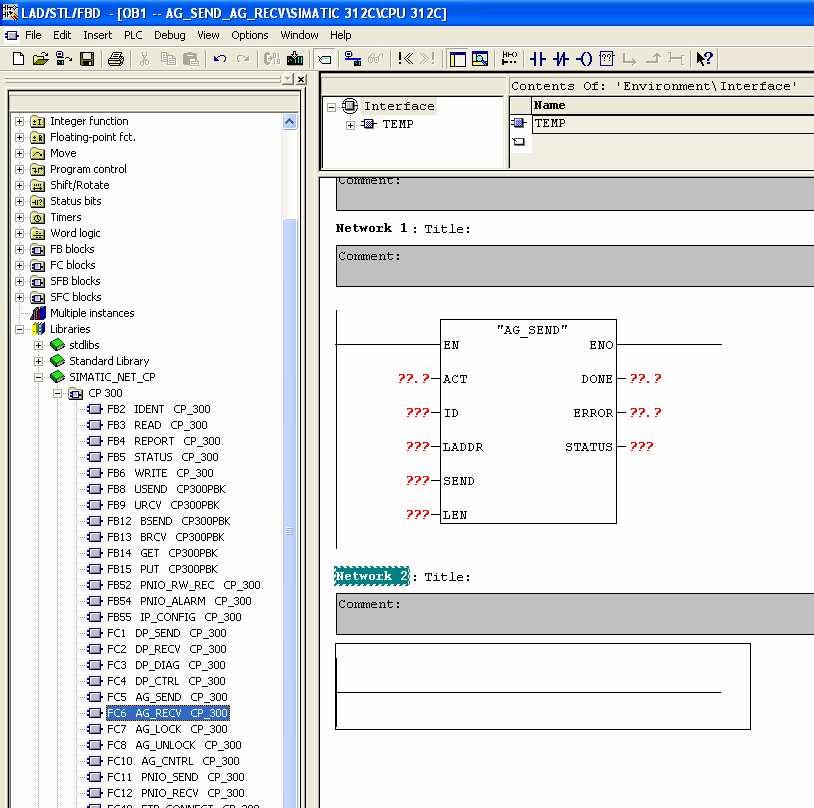Image resolution: width=814 pixels, height=808 pixels.
Task: Select FC1 DP_SEND CP_300 block
Action: [x=167, y=633]
